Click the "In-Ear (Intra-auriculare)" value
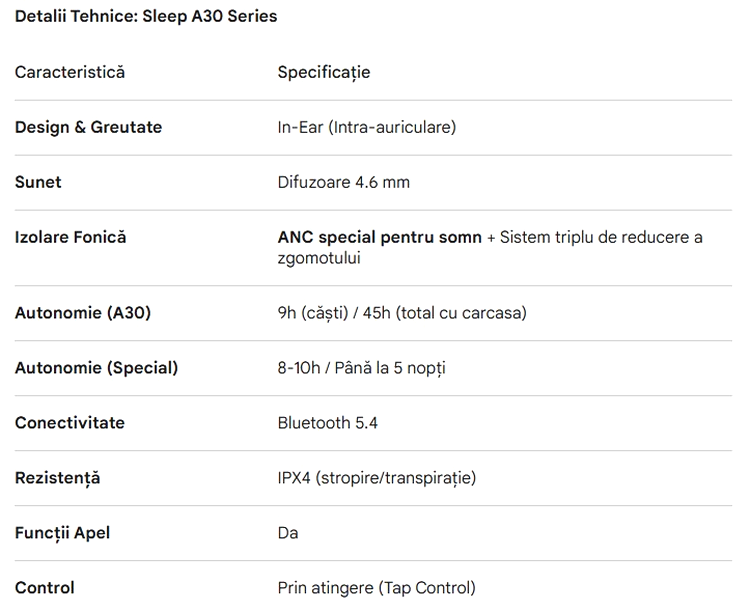 (x=367, y=127)
